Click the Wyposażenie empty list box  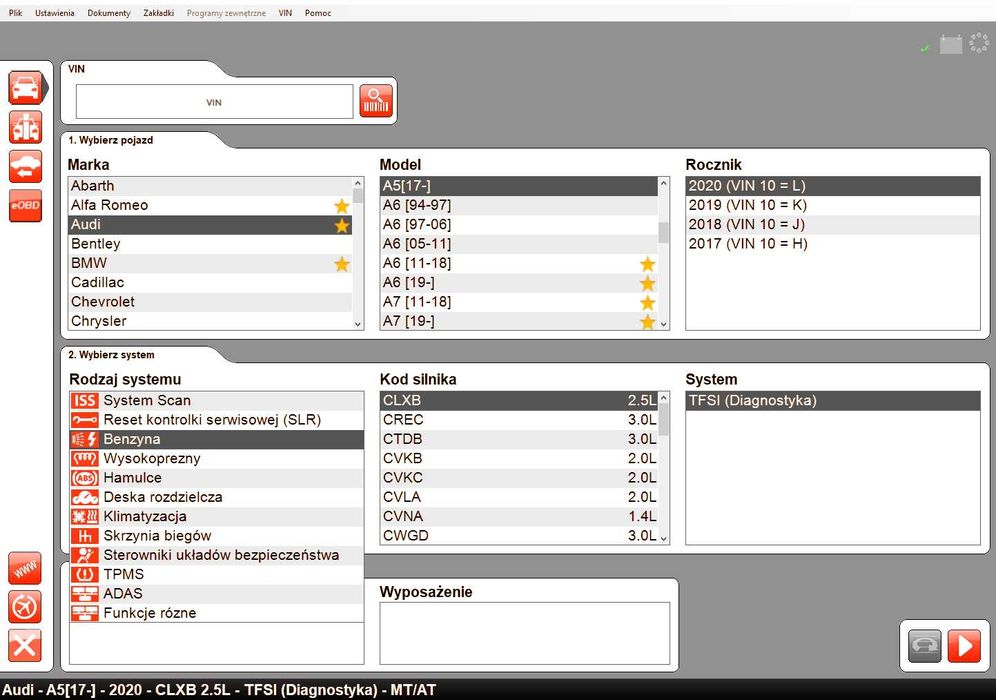(x=525, y=633)
